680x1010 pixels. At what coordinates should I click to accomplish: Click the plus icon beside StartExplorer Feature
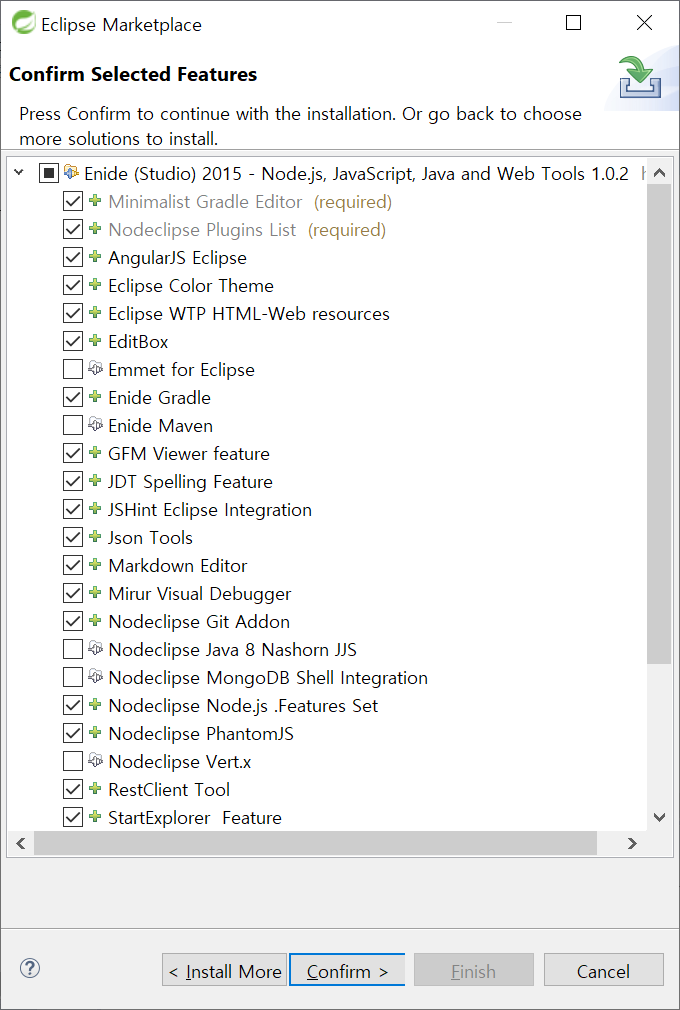pyautogui.click(x=95, y=817)
